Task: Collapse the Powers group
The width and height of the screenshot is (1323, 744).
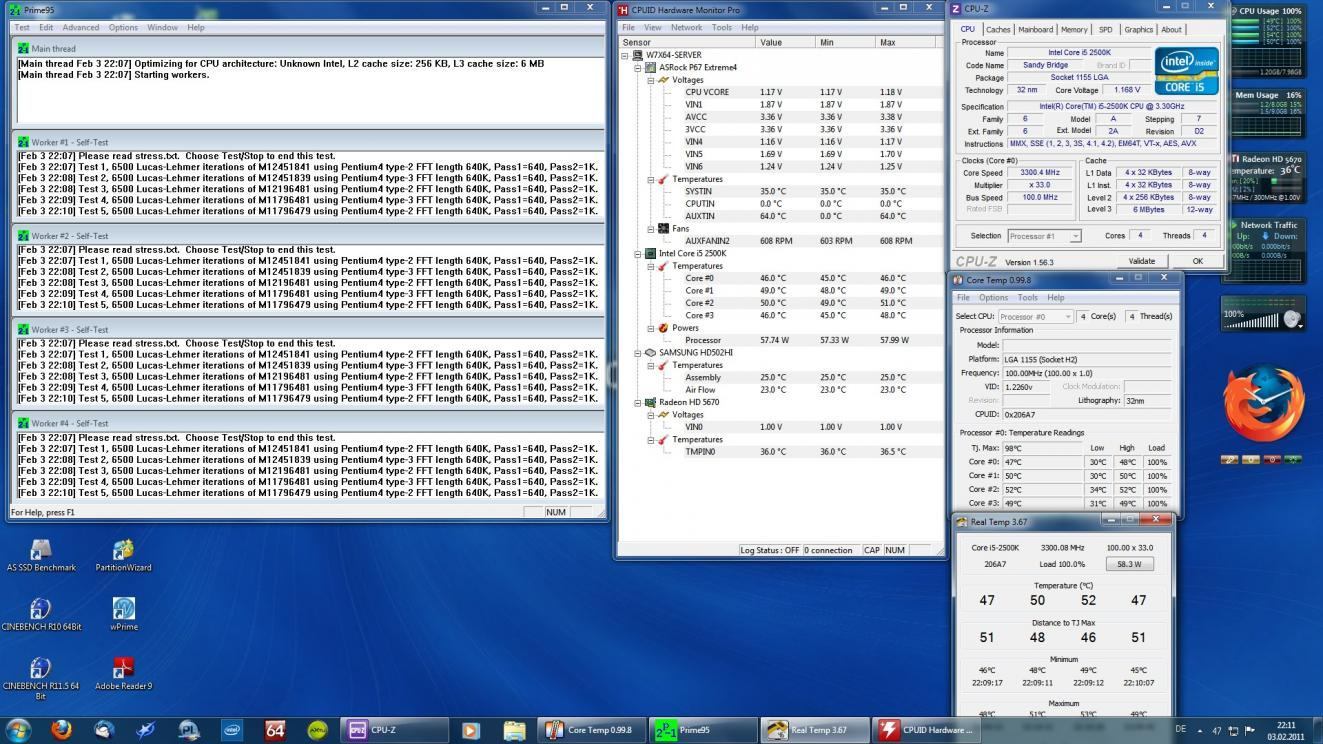Action: pyautogui.click(x=650, y=327)
